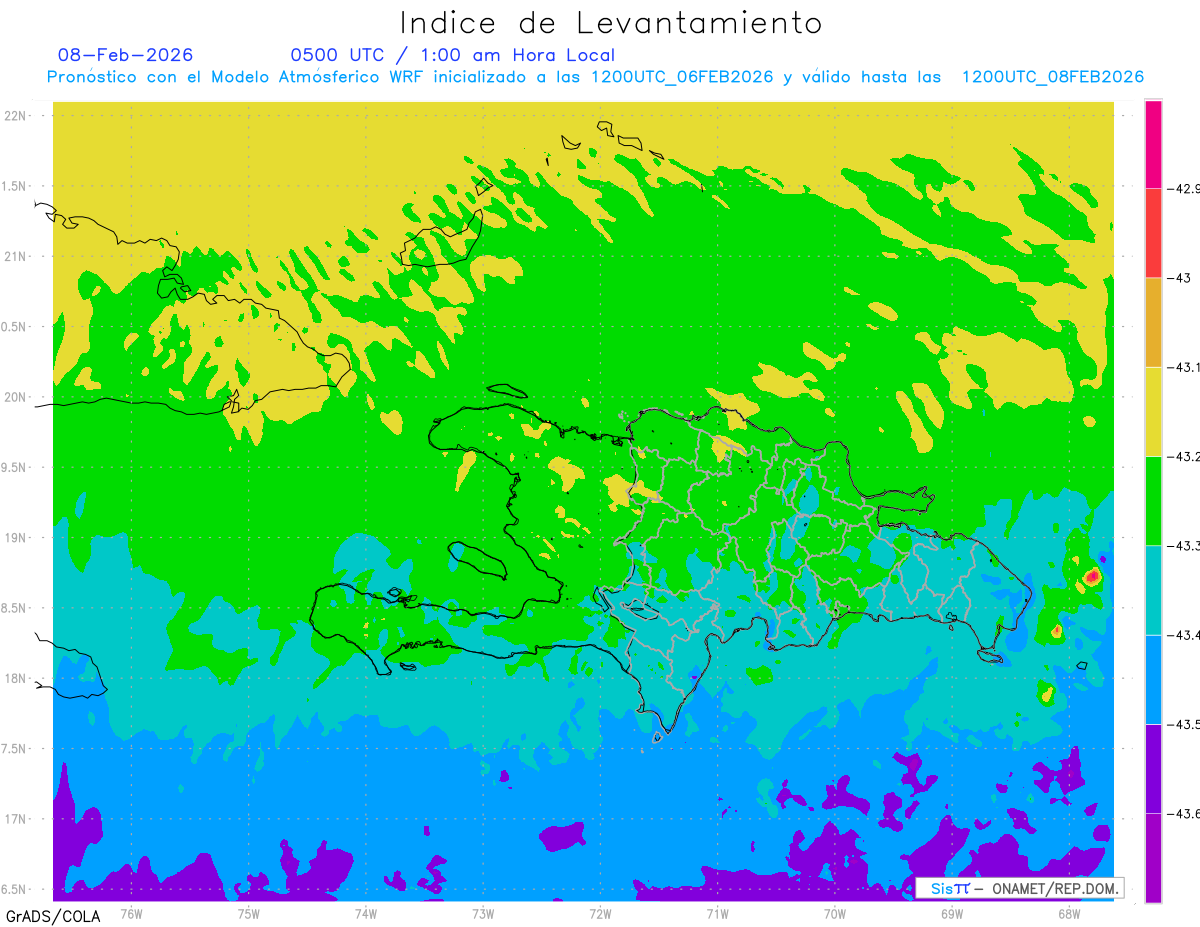This screenshot has width=1200, height=927.
Task: Click the yellow legend swatch between -43.1 and -43.2
Action: point(1153,411)
